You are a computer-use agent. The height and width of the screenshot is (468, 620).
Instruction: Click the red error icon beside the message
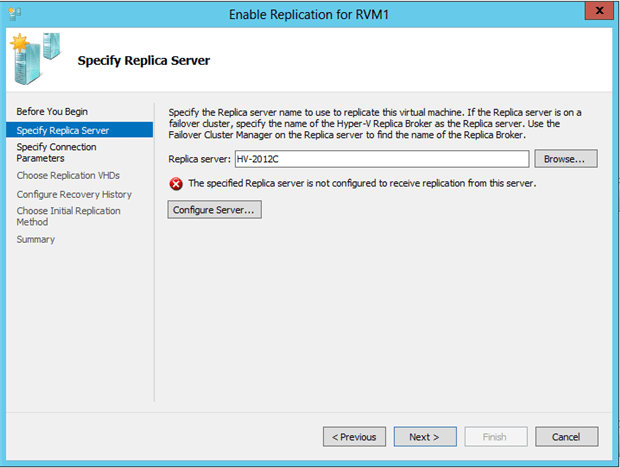pos(176,184)
